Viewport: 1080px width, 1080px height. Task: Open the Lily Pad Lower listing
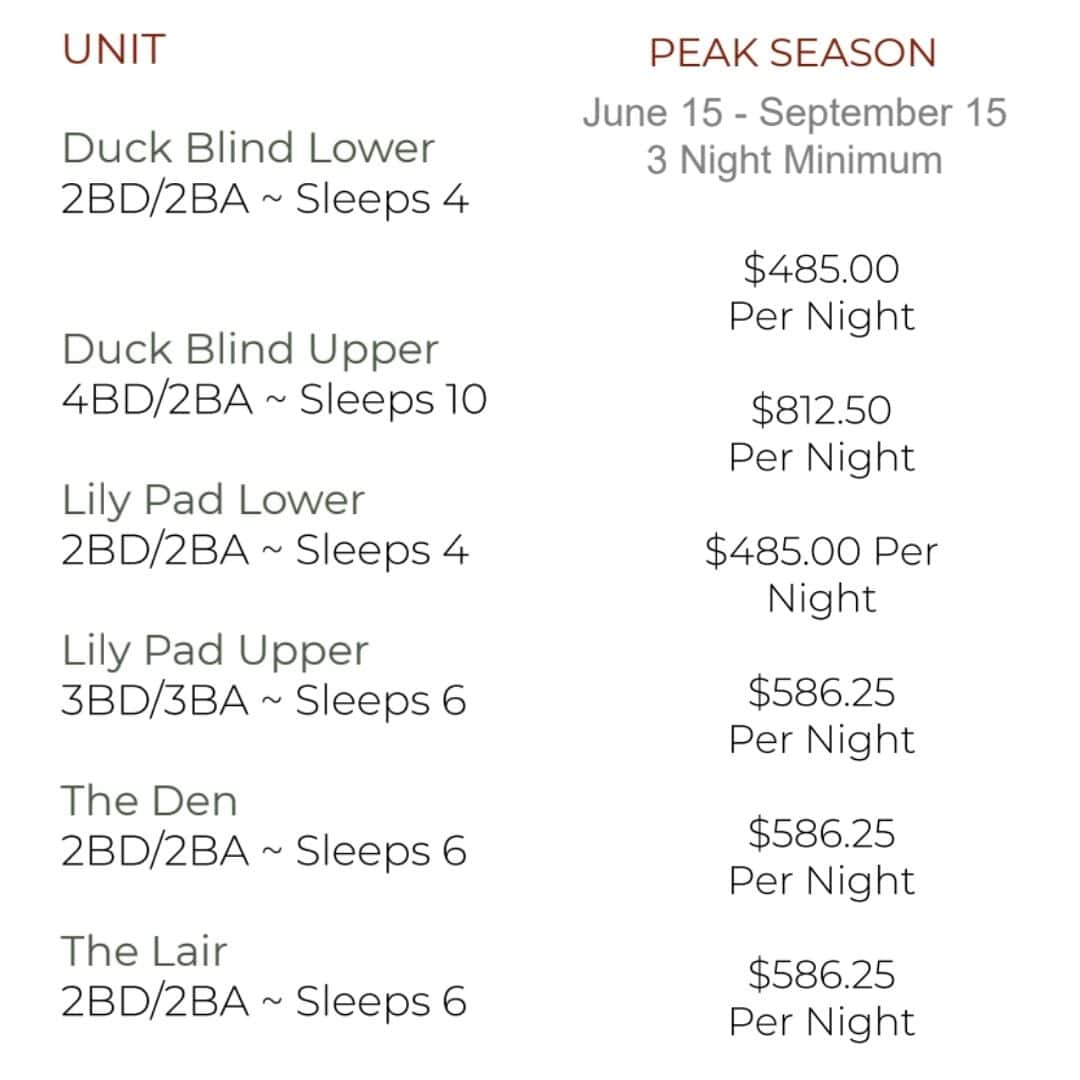point(213,501)
